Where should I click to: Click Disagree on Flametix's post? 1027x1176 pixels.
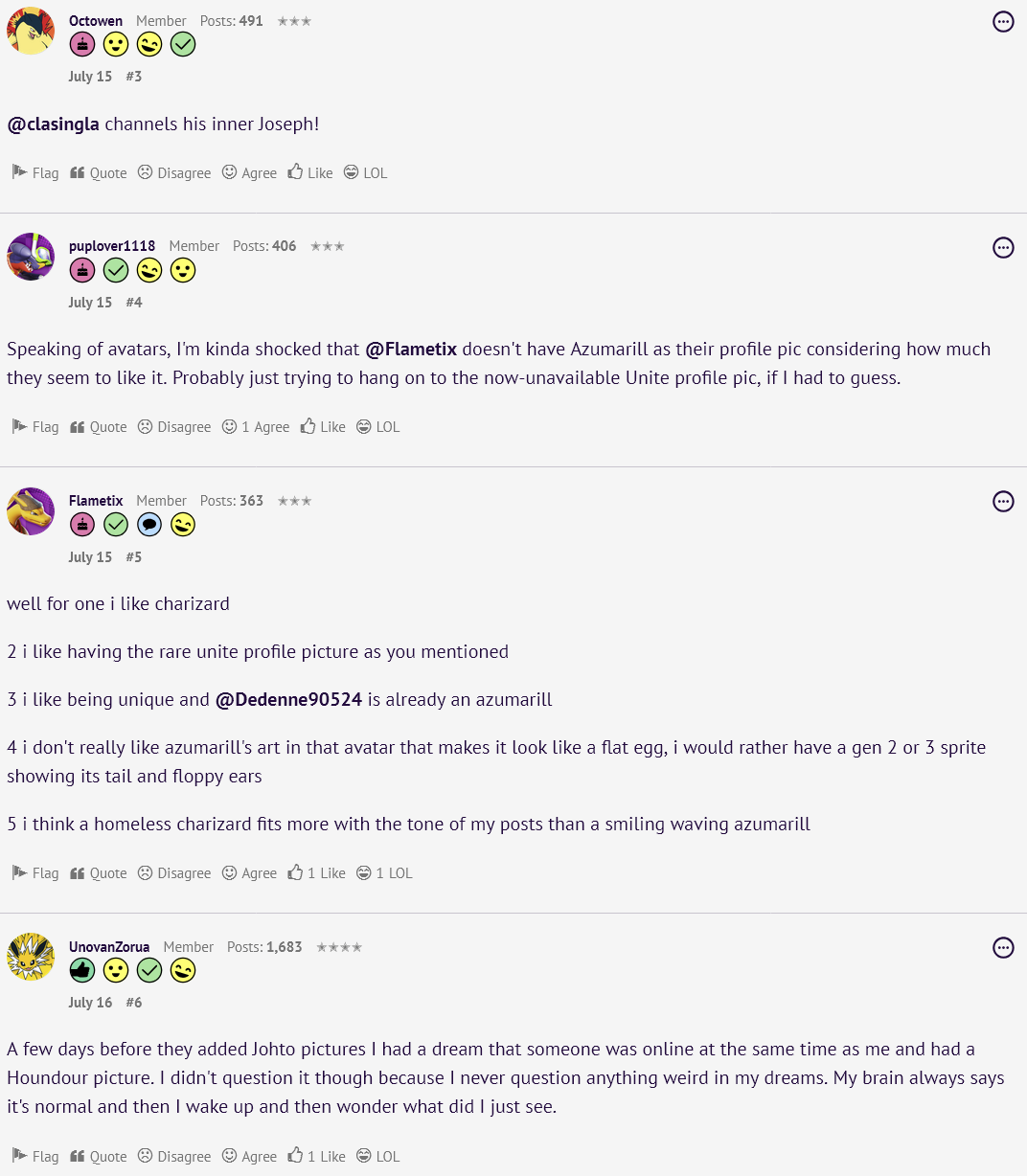click(173, 873)
